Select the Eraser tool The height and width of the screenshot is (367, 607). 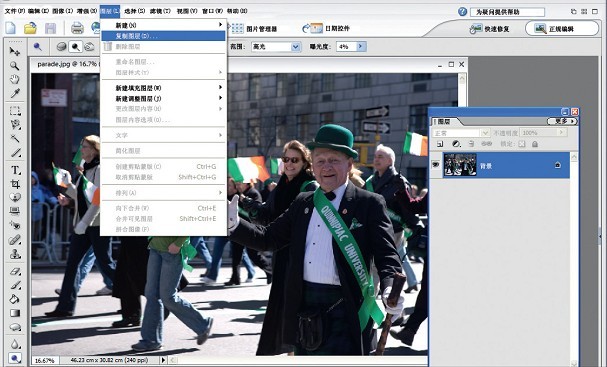click(15, 271)
